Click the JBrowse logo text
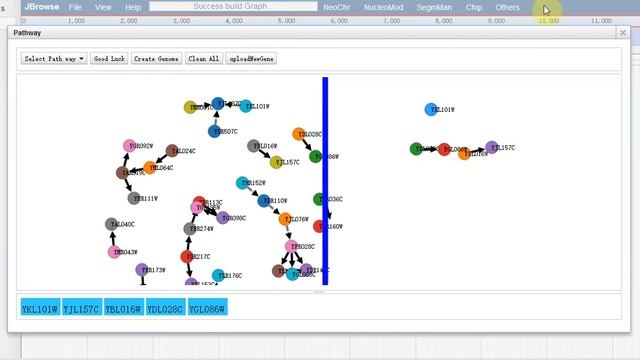This screenshot has height=360, width=640. (42, 7)
